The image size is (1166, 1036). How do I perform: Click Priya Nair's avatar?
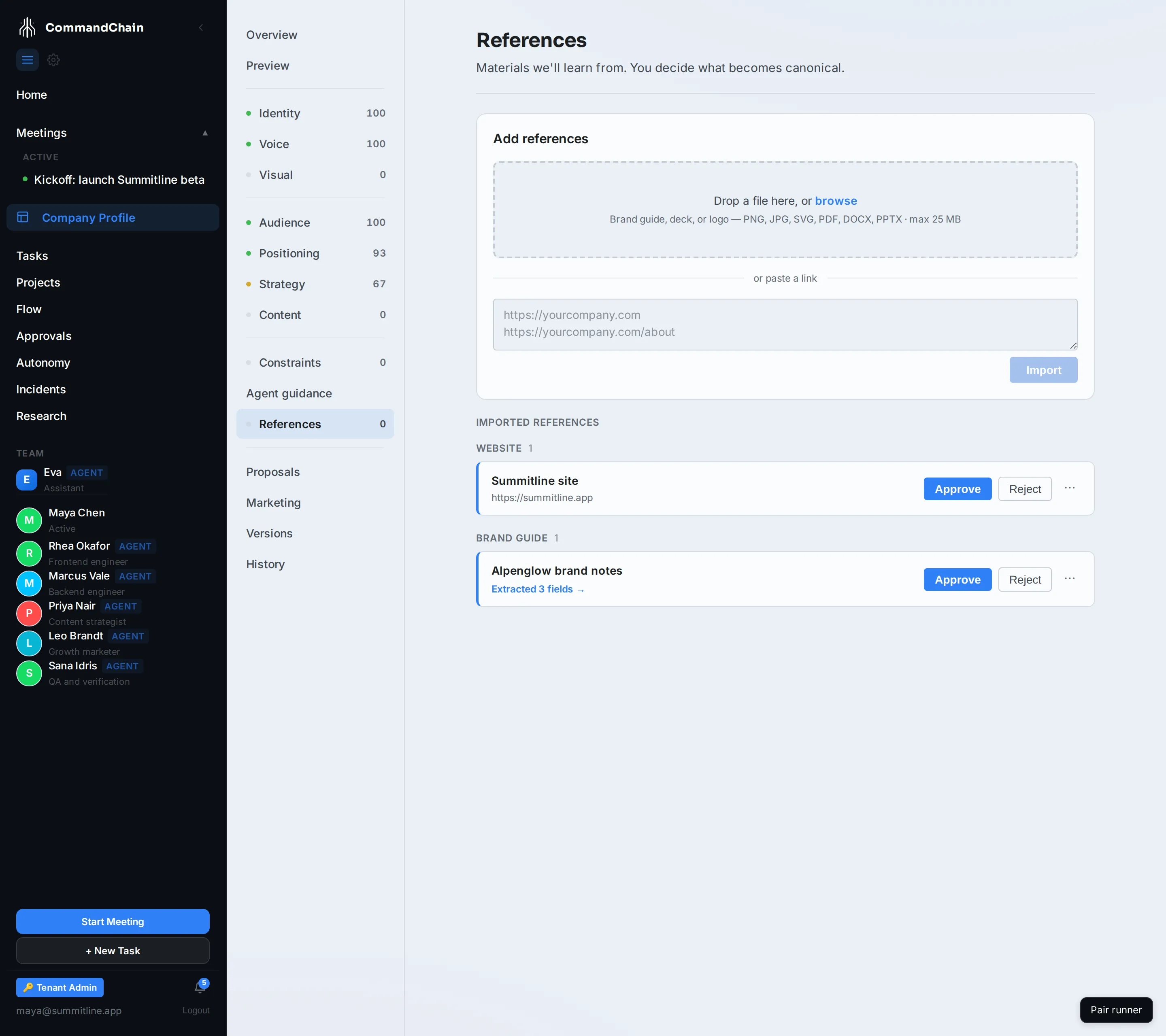coord(29,614)
